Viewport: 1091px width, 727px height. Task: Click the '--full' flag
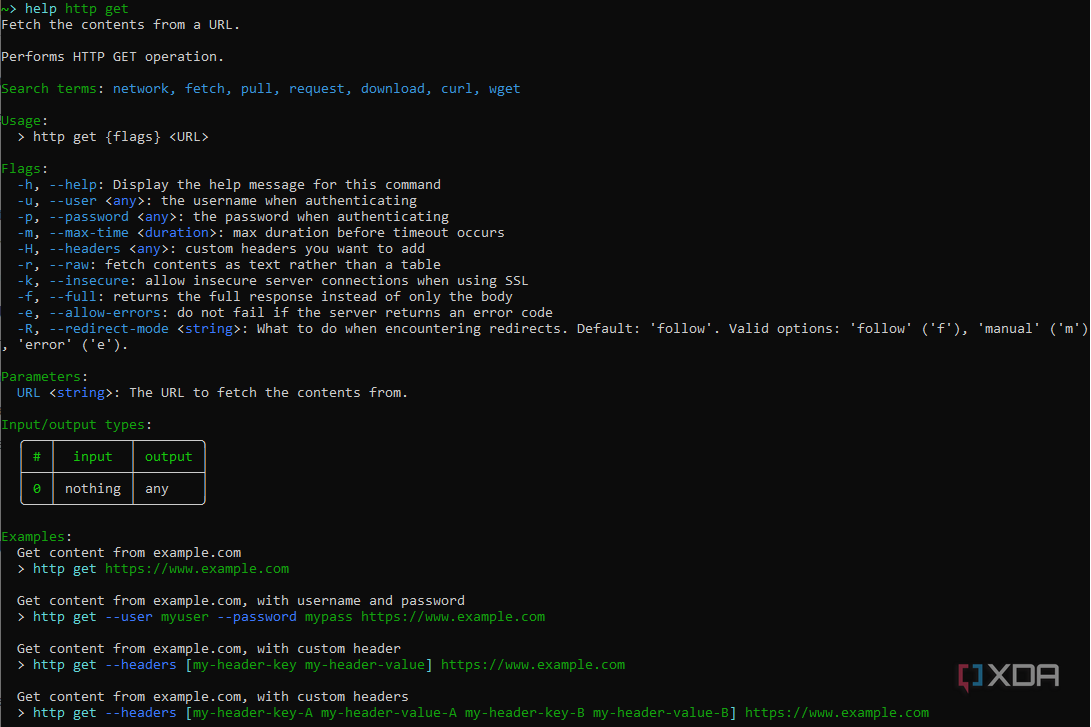tap(73, 296)
